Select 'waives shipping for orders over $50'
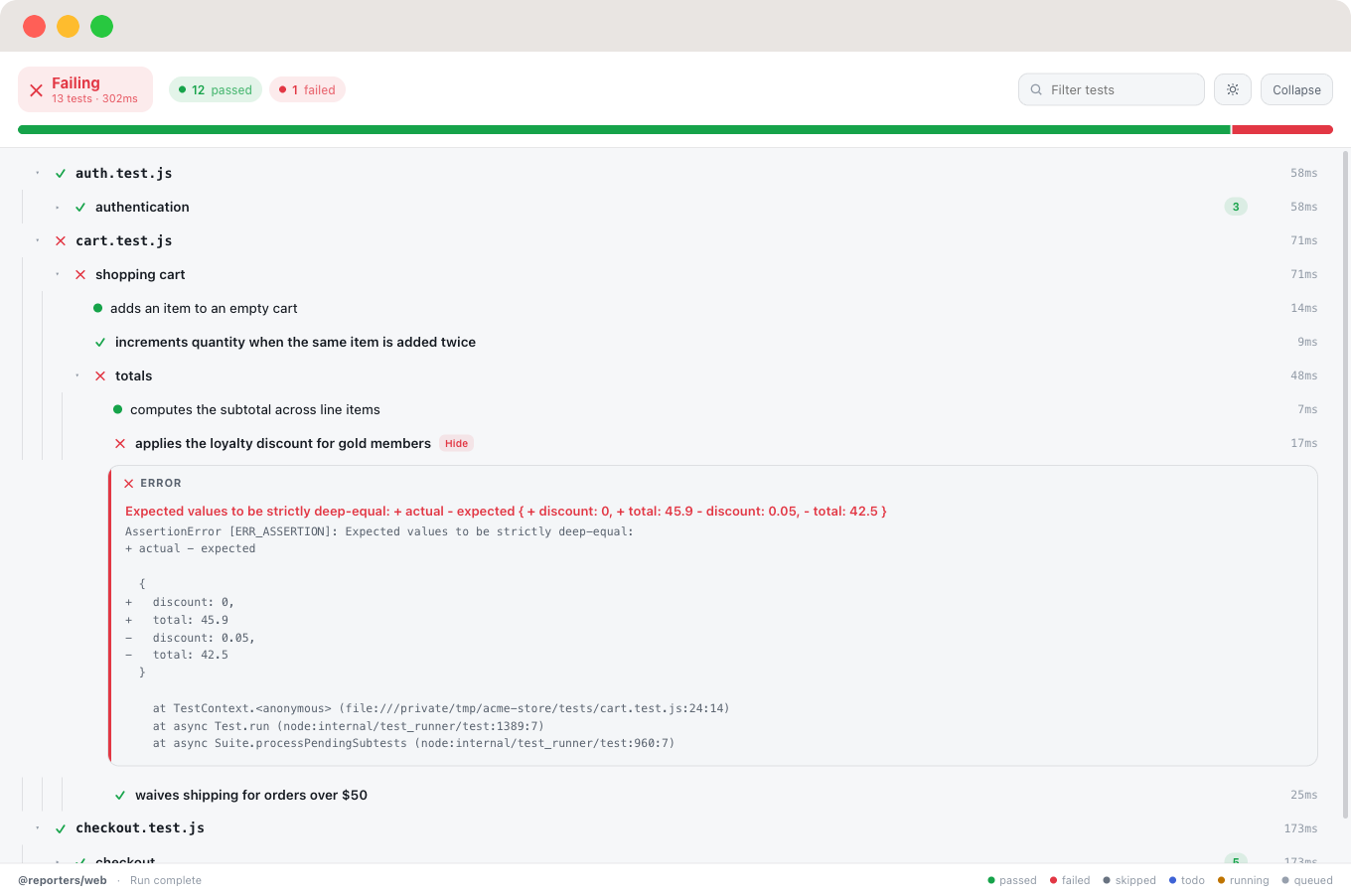1351x896 pixels. click(x=251, y=795)
